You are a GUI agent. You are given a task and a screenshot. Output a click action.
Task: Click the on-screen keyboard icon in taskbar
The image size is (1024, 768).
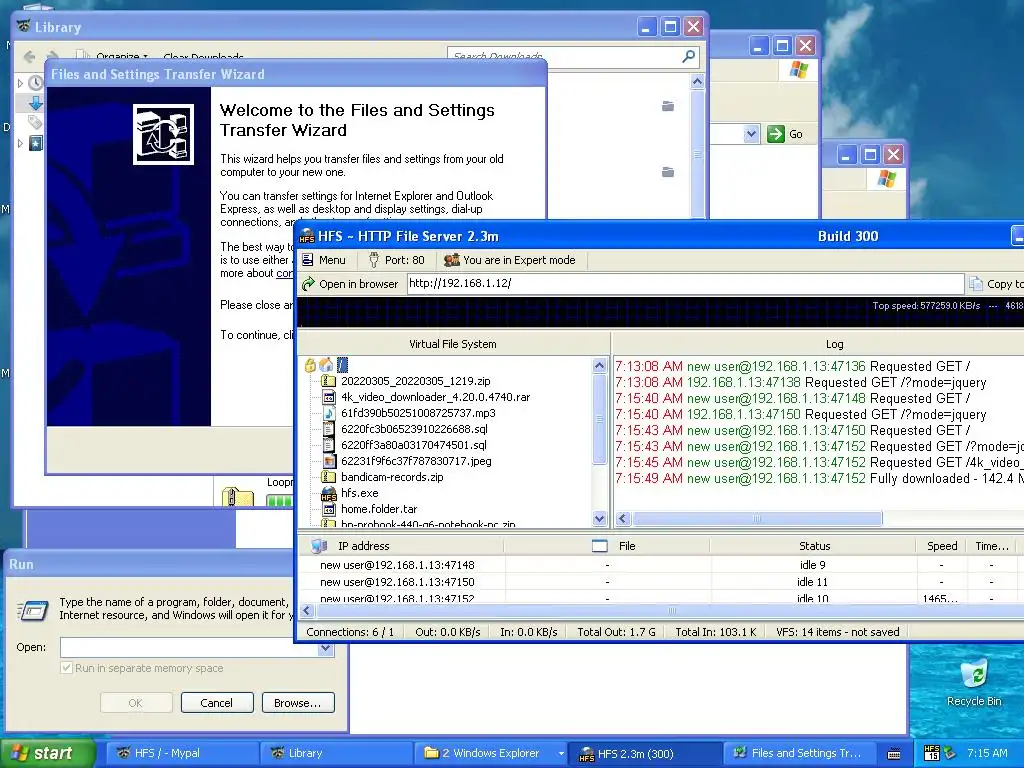(894, 754)
